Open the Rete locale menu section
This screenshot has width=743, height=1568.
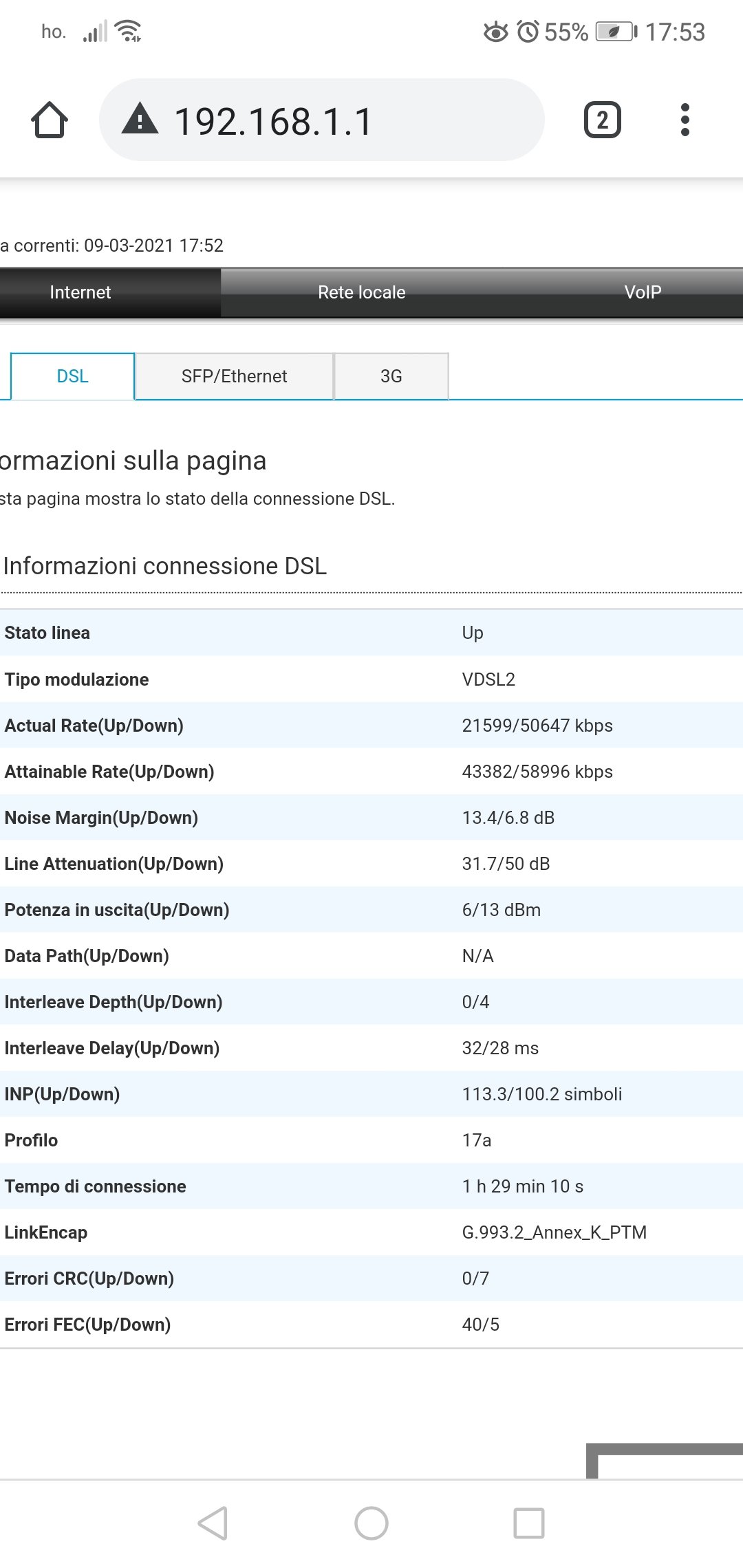[x=362, y=292]
